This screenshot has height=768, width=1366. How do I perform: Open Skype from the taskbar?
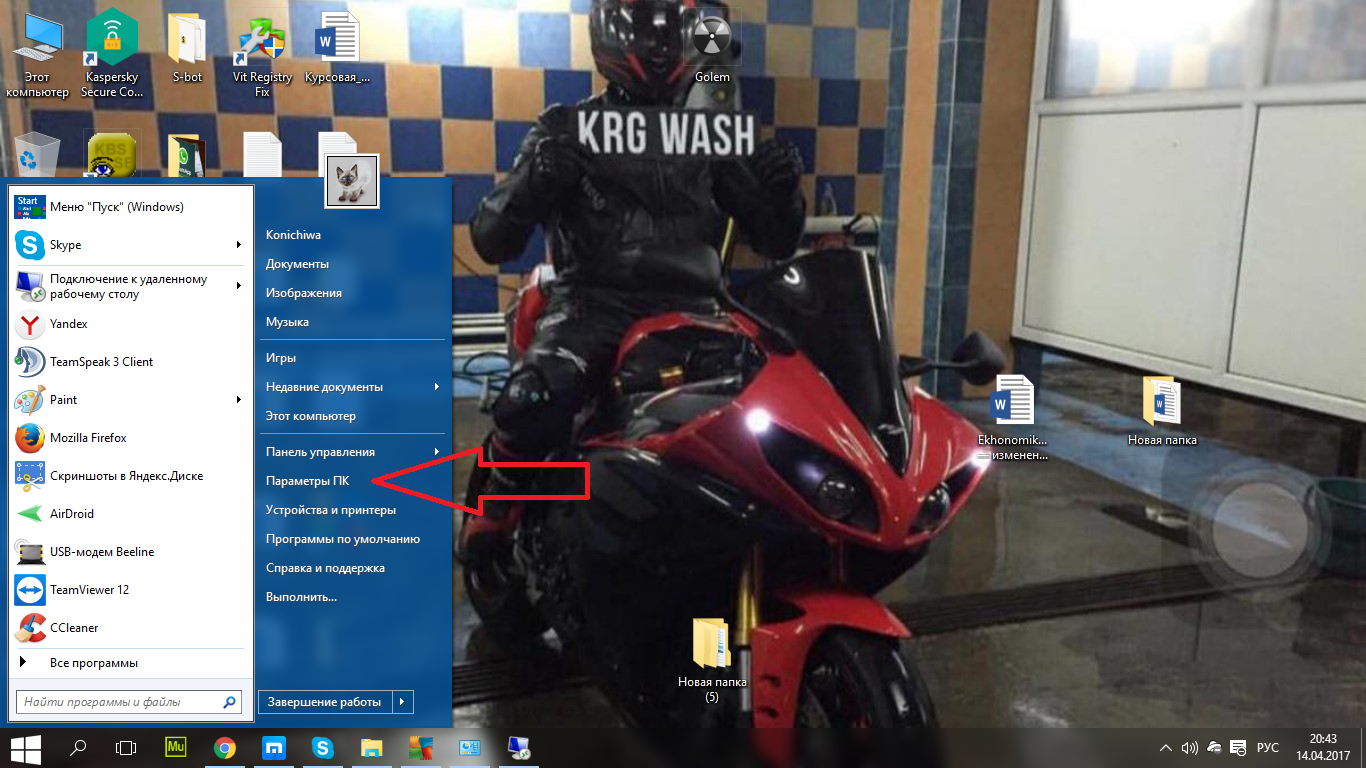click(x=322, y=747)
